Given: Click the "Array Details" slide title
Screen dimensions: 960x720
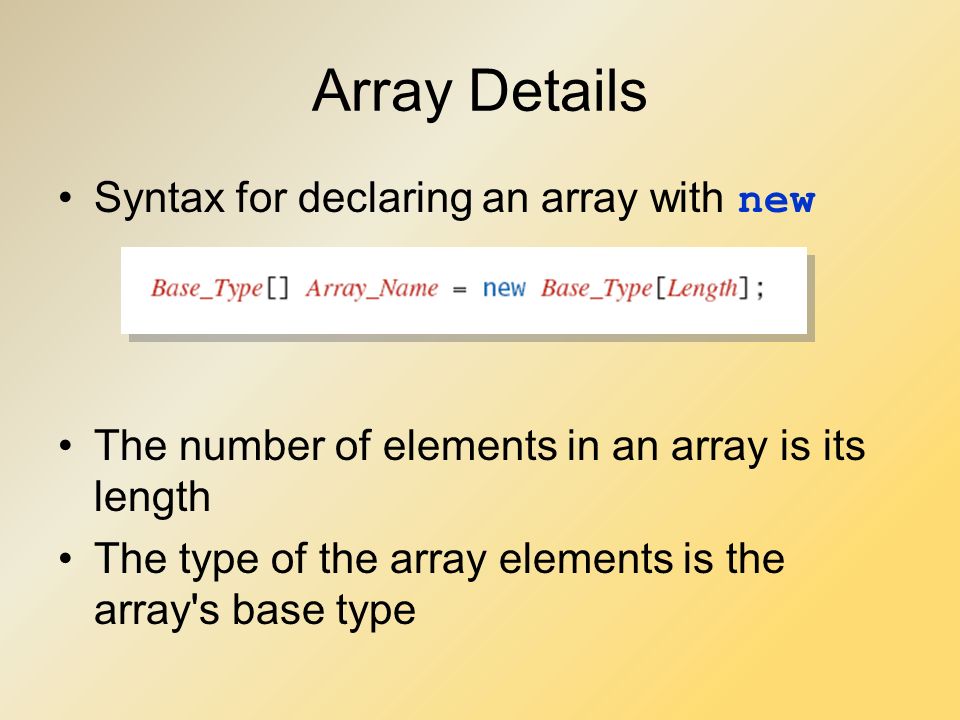Looking at the screenshot, I should click(479, 92).
